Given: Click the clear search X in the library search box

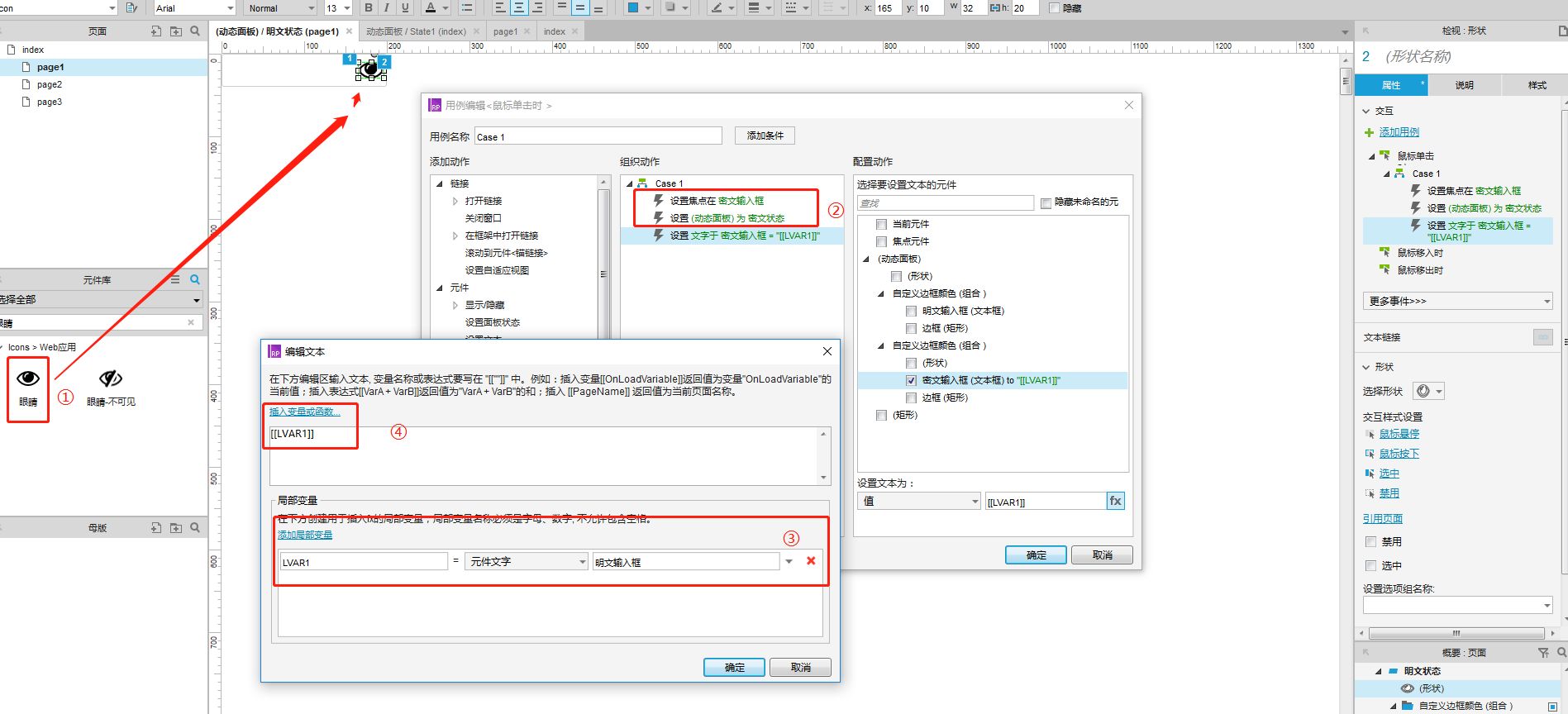Looking at the screenshot, I should (x=191, y=323).
